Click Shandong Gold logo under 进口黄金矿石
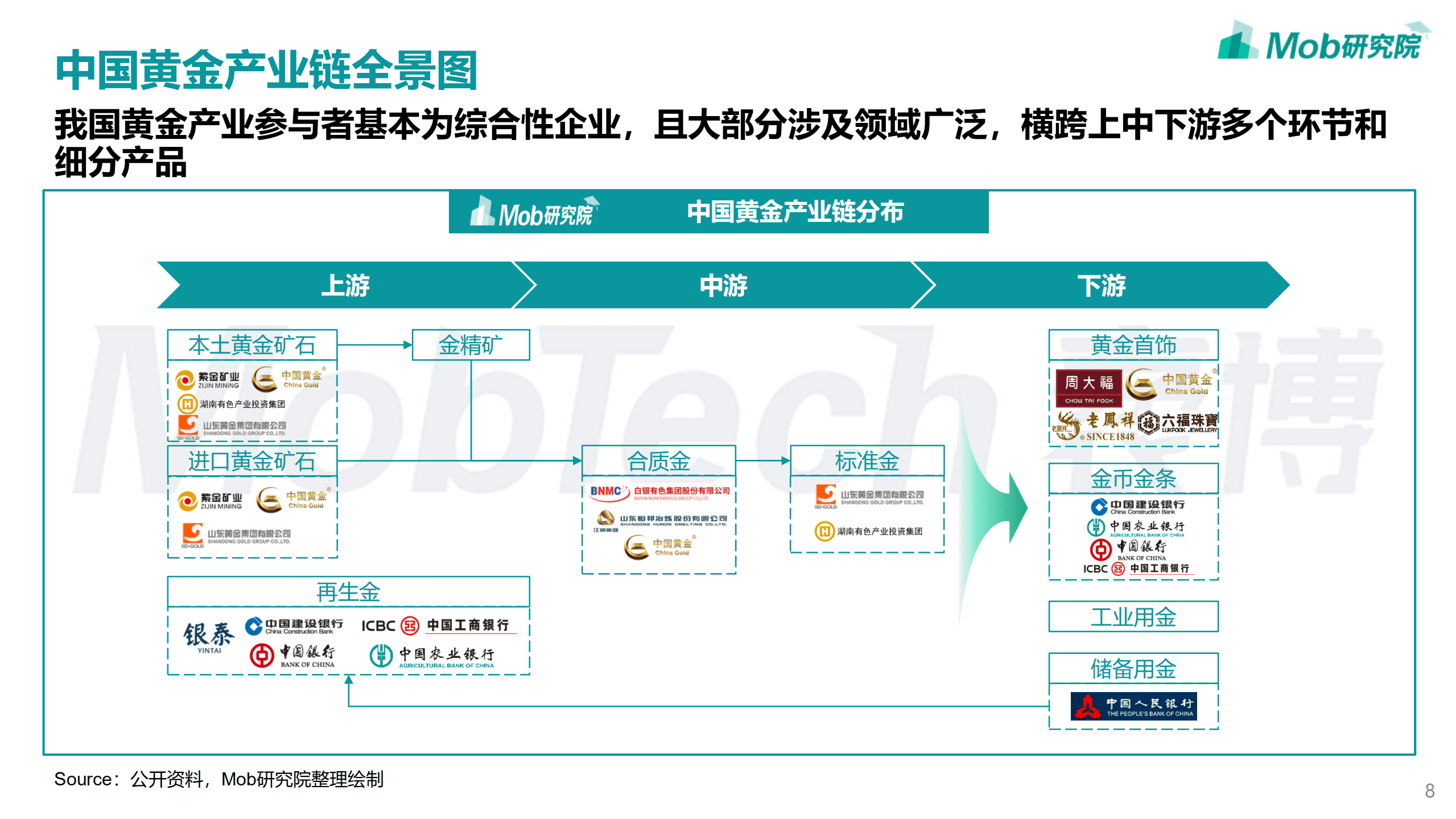 point(236,536)
